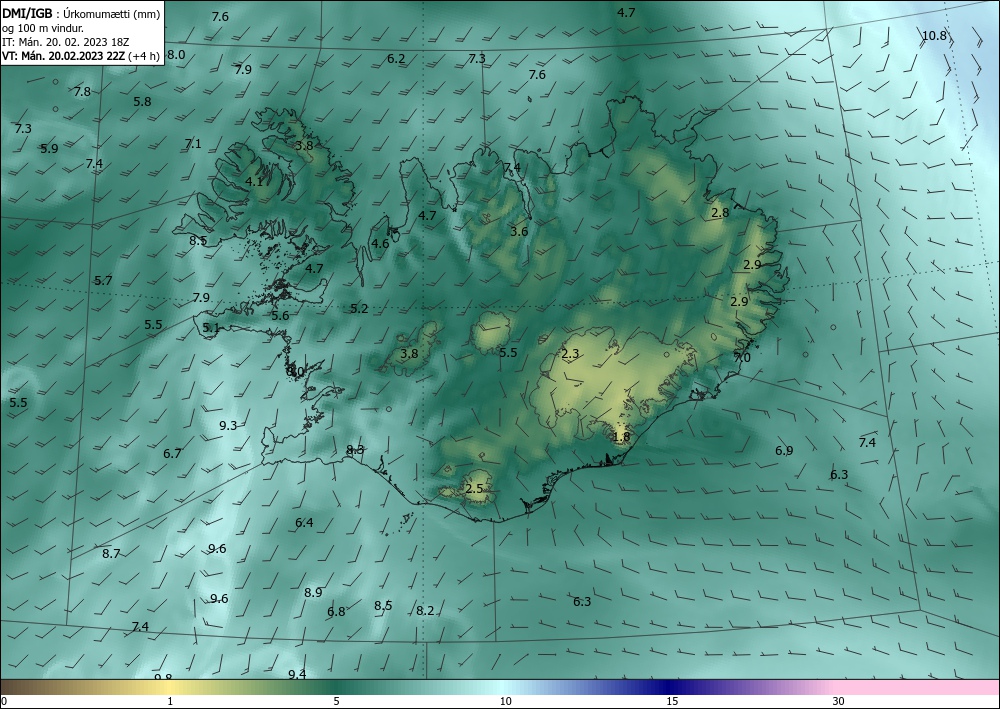Click the 5.9 value on the map
1000x709 pixels.
coord(49,149)
